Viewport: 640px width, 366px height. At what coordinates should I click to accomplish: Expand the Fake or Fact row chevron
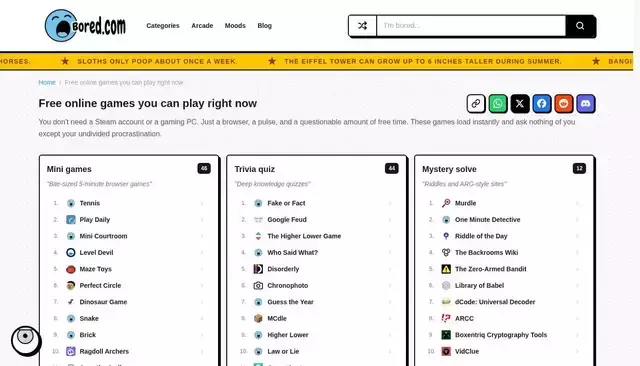390,203
